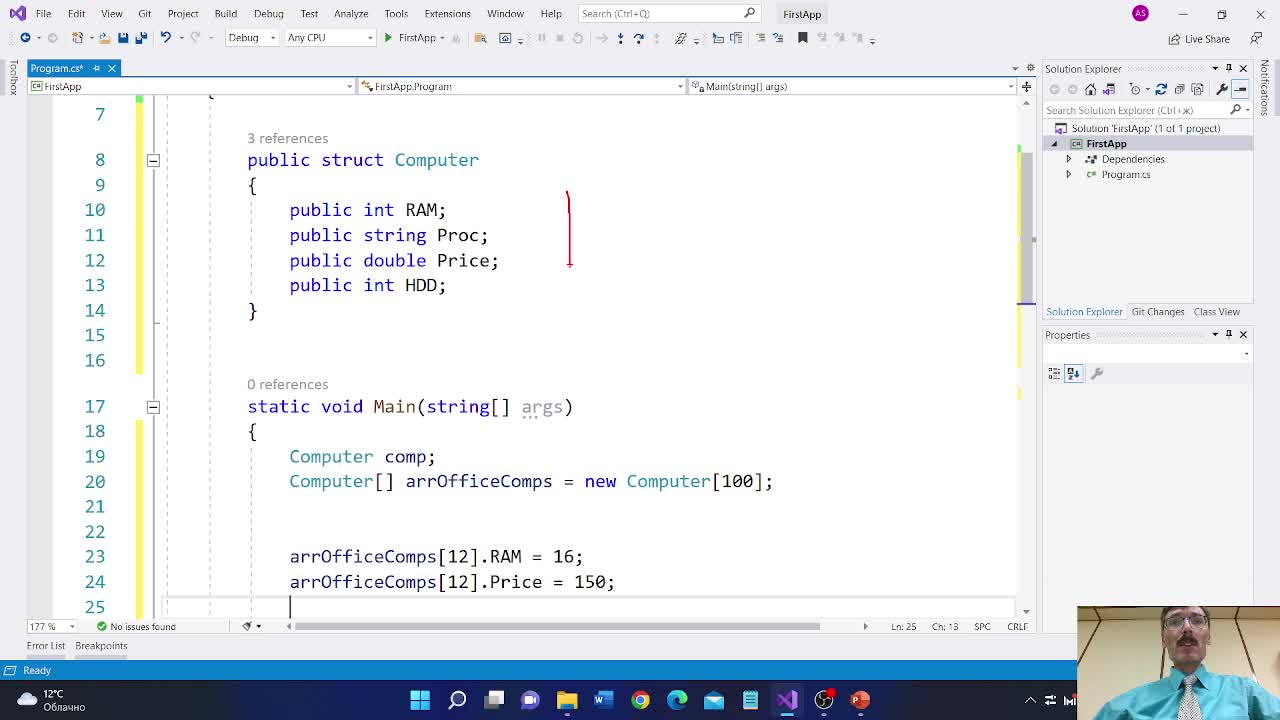This screenshot has width=1280, height=720.
Task: Click Property Pages wrench in Properties panel
Action: tap(1097, 373)
